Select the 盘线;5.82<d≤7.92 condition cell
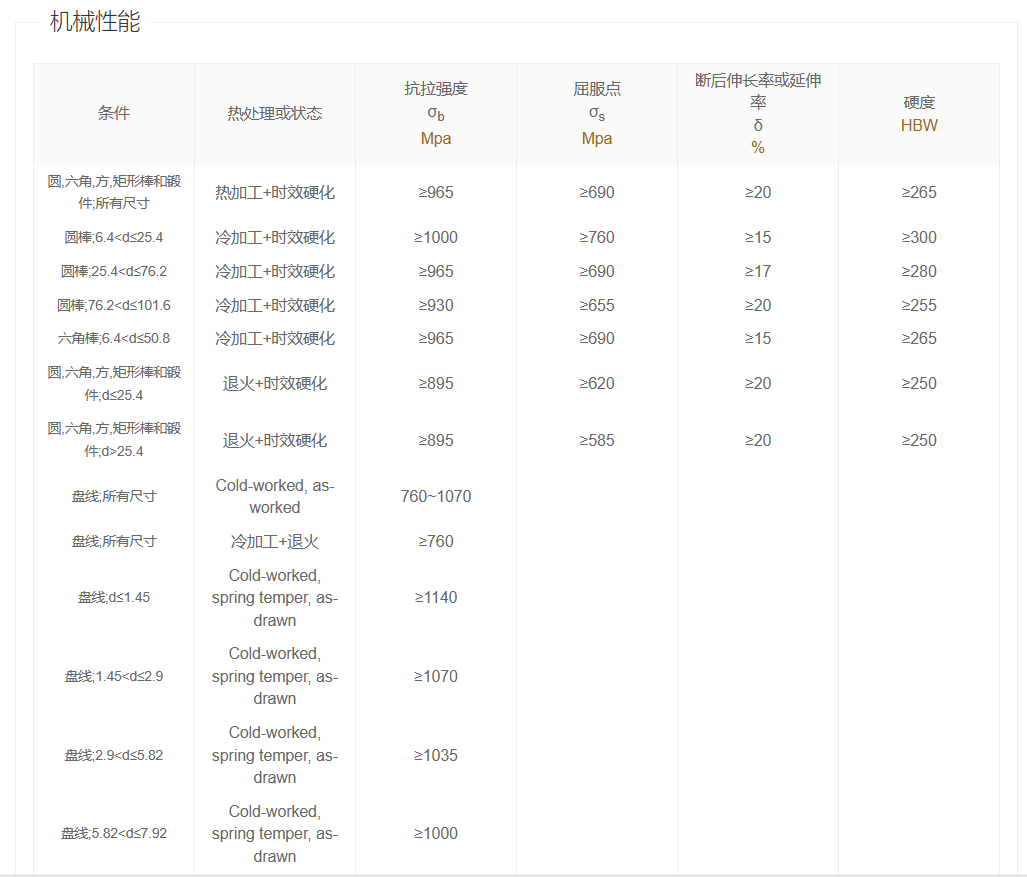 (x=114, y=834)
